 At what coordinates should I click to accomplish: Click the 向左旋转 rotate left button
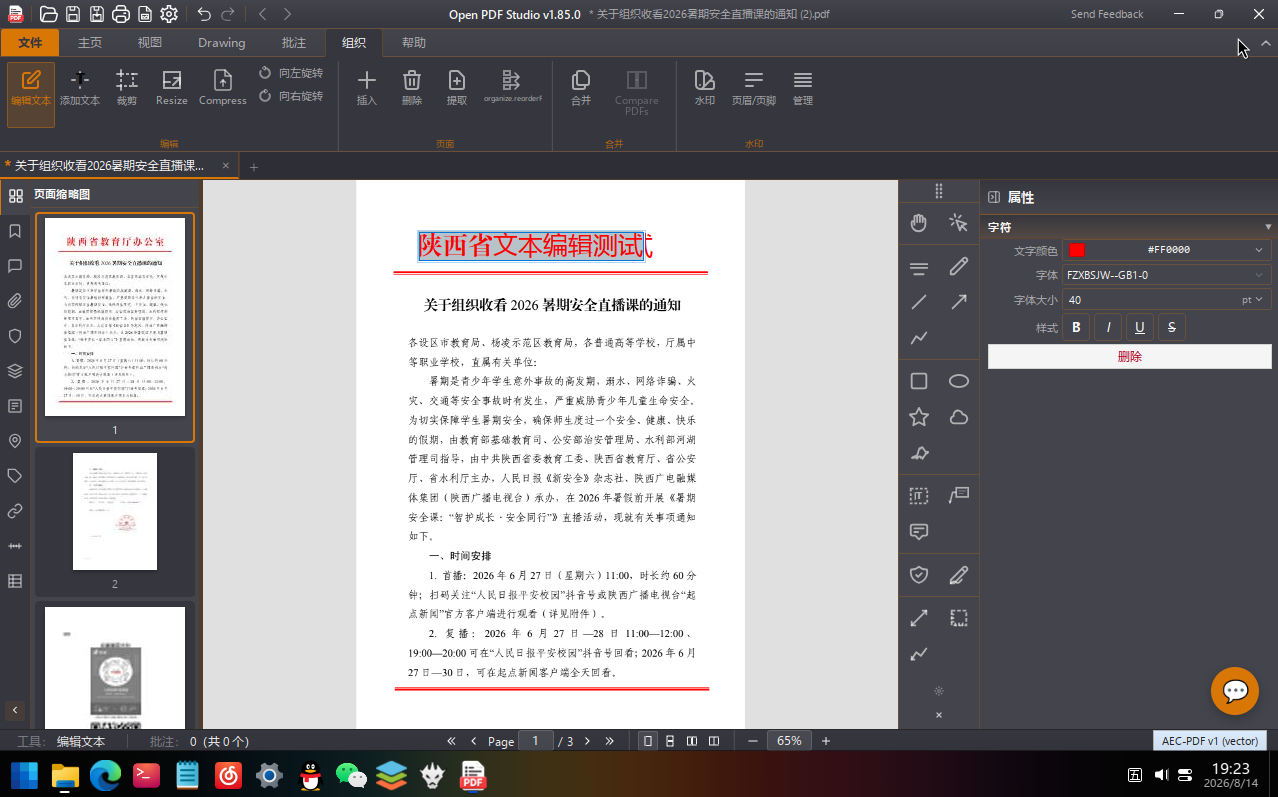[291, 73]
